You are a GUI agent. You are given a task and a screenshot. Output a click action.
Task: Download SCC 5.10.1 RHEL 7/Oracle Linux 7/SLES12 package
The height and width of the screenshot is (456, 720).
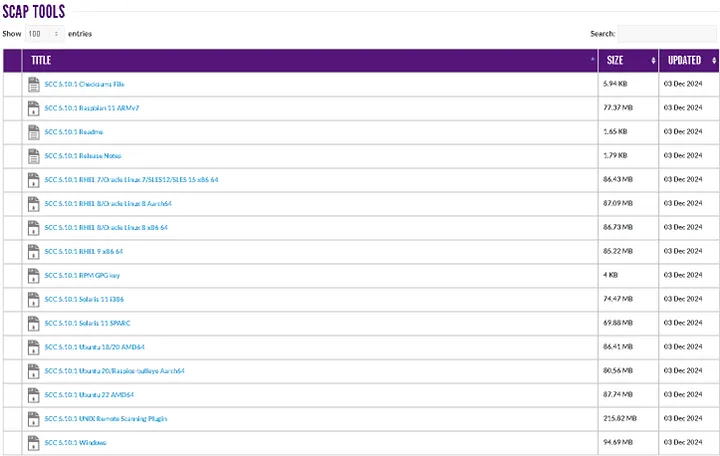(131, 180)
